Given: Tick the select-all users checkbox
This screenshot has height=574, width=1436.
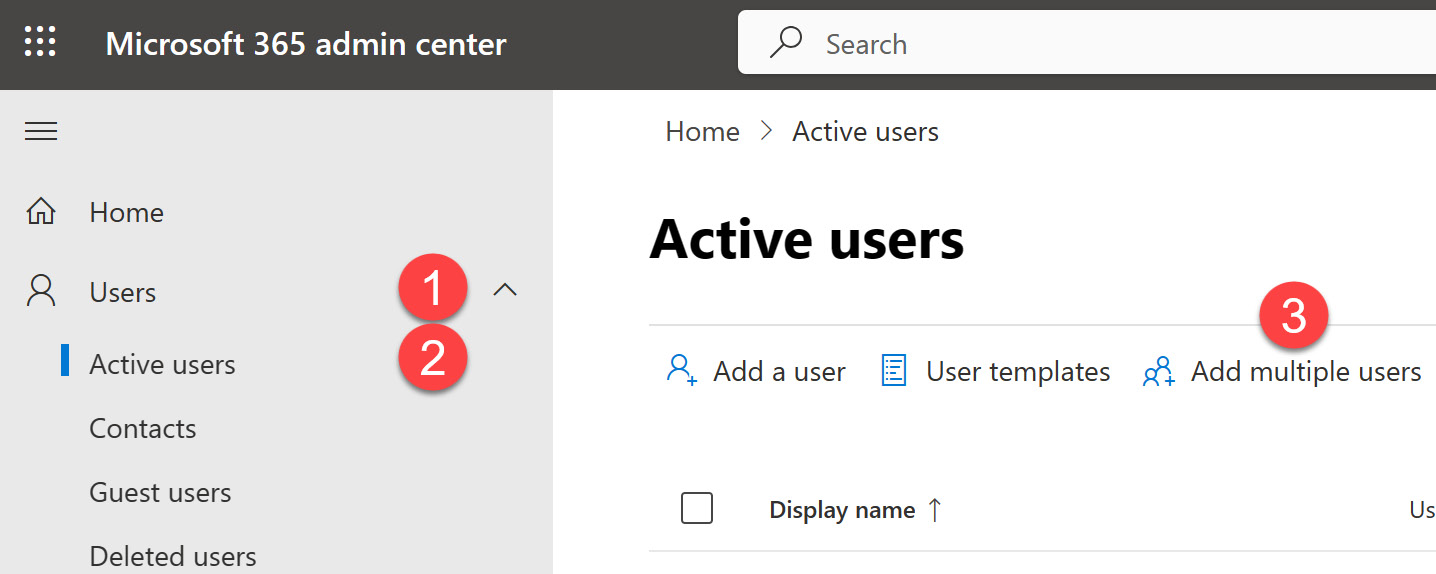Looking at the screenshot, I should click(x=697, y=509).
